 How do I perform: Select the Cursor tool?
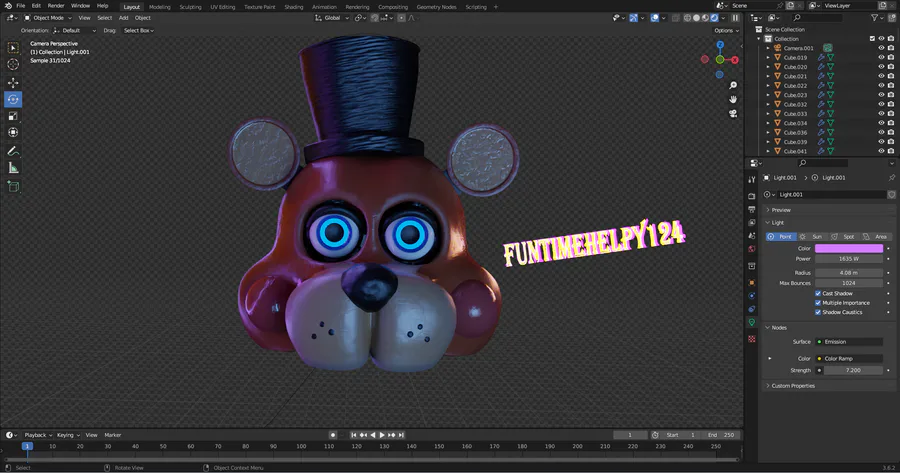pos(13,64)
